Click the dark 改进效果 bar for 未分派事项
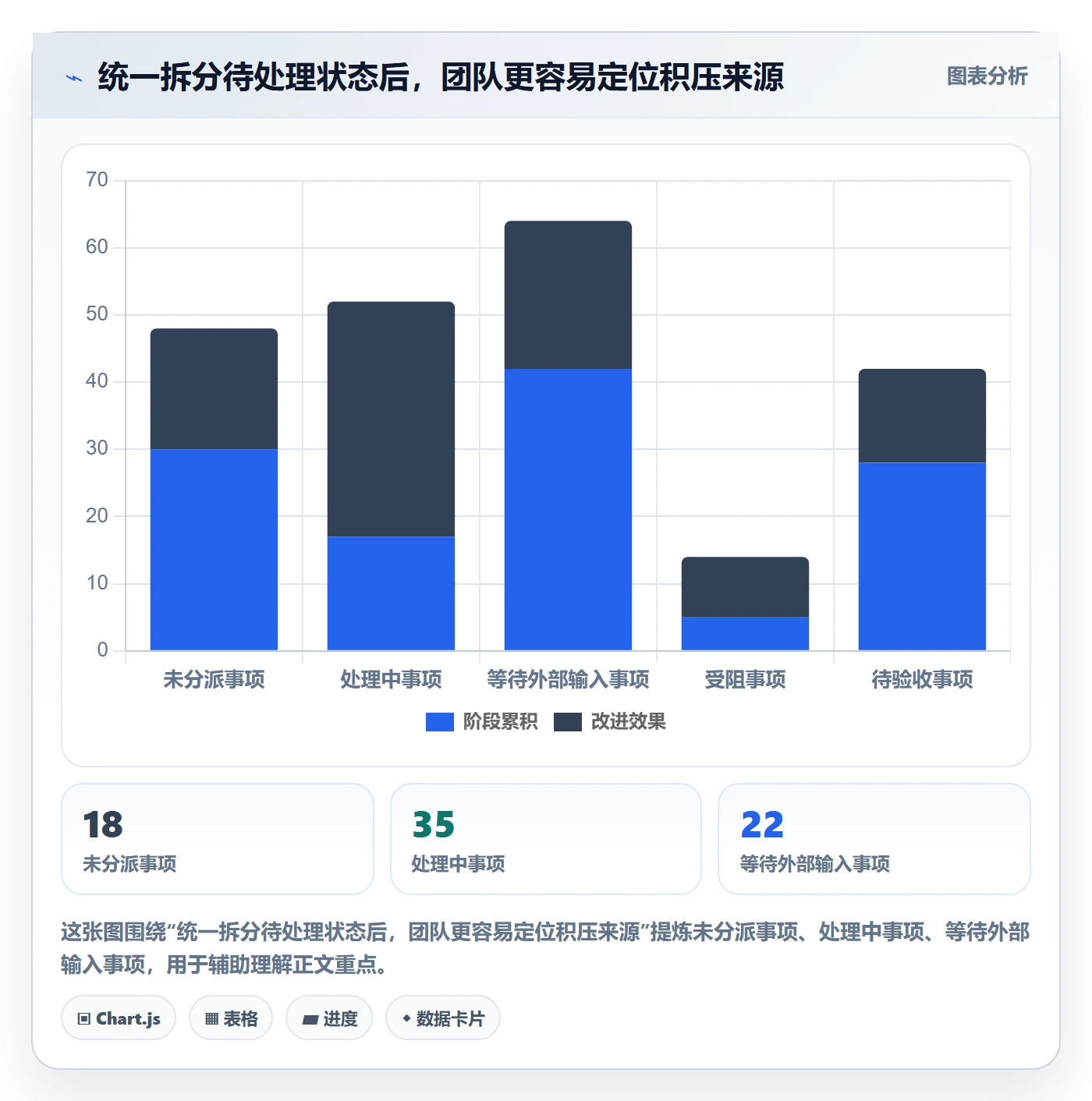The image size is (1092, 1101). [214, 389]
